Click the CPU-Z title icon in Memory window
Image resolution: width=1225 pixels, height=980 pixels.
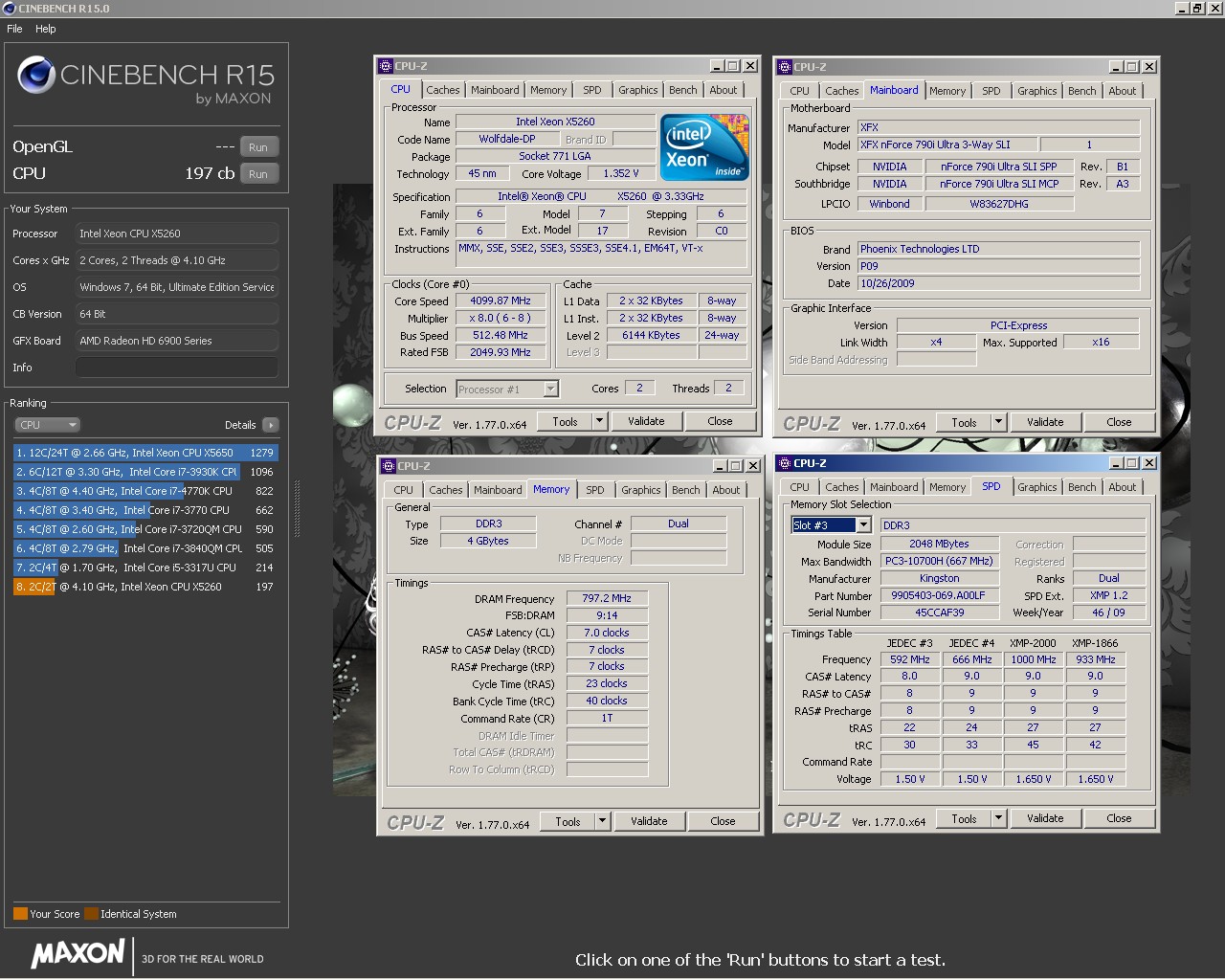click(x=389, y=466)
